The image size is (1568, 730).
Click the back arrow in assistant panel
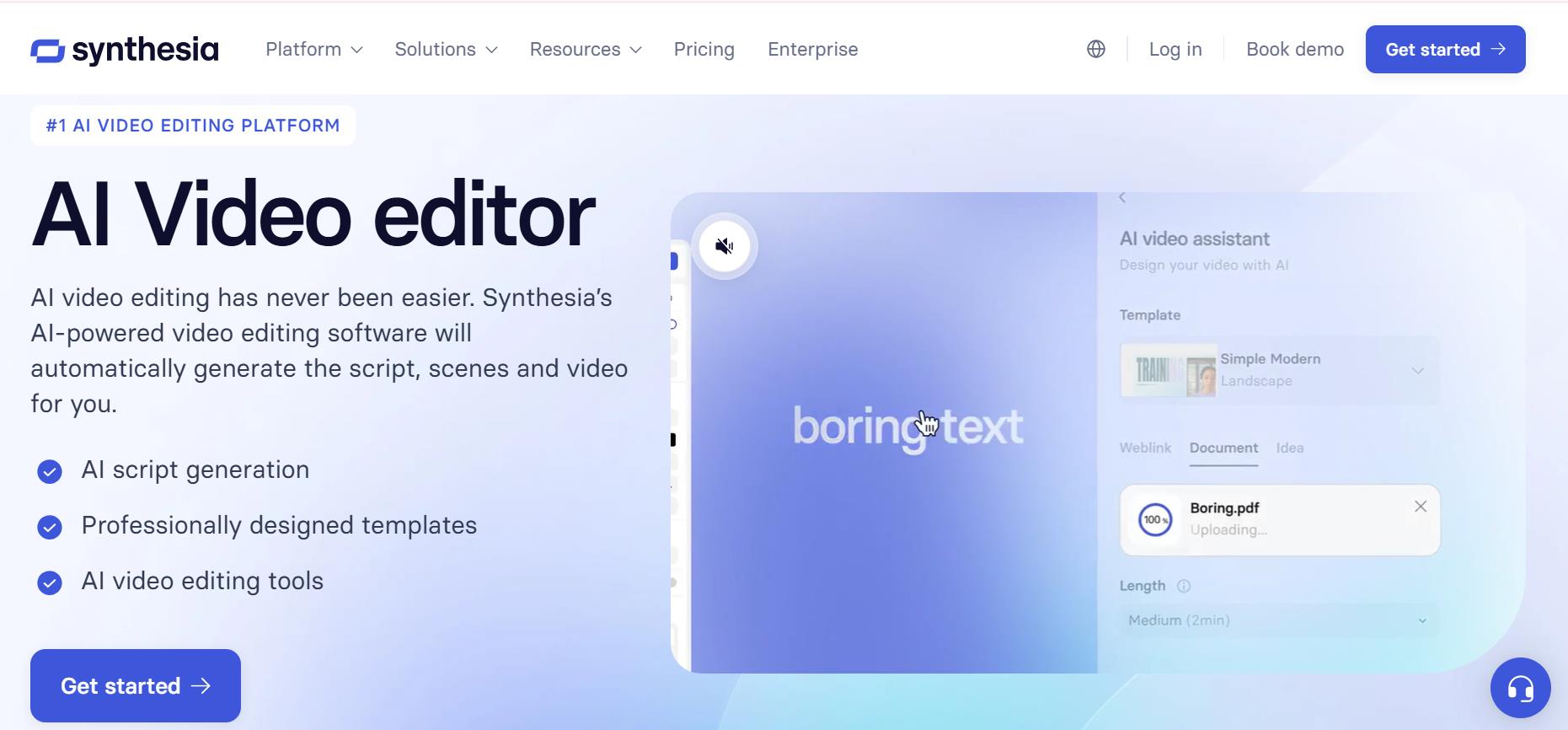1122,197
